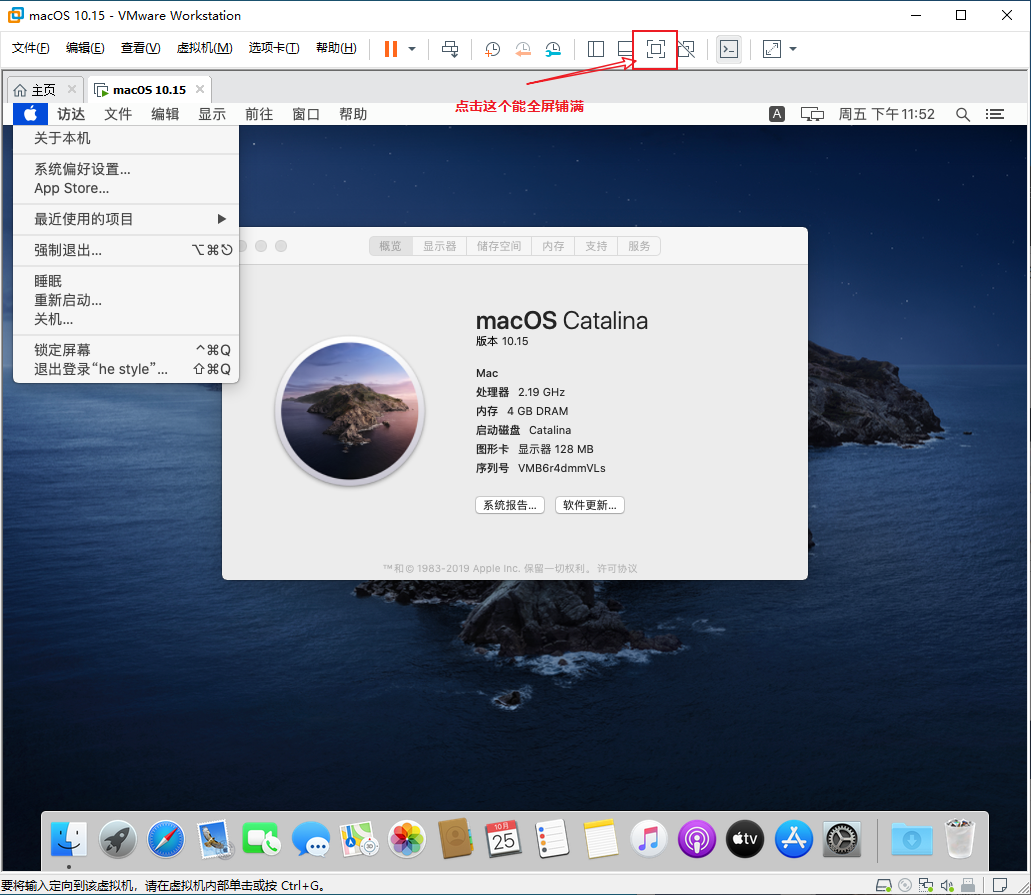Image resolution: width=1031 pixels, height=895 pixels.
Task: Open the power options dropdown next to the pause button
Action: point(412,49)
